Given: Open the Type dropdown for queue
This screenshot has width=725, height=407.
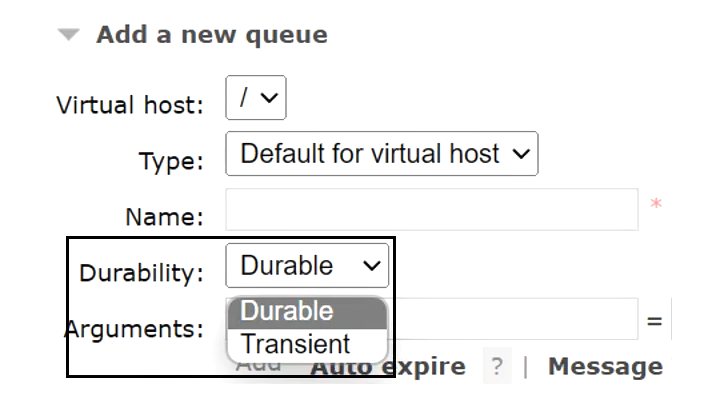Looking at the screenshot, I should pos(381,154).
